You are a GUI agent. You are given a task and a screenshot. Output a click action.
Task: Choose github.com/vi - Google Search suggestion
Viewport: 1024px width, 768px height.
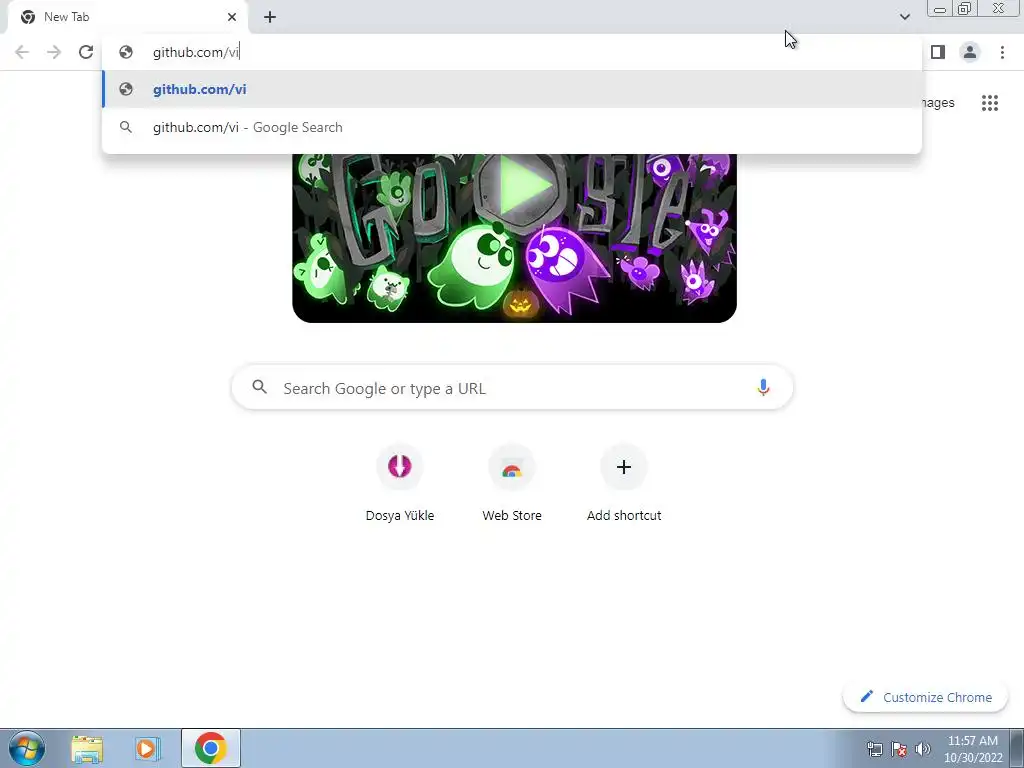[512, 127]
